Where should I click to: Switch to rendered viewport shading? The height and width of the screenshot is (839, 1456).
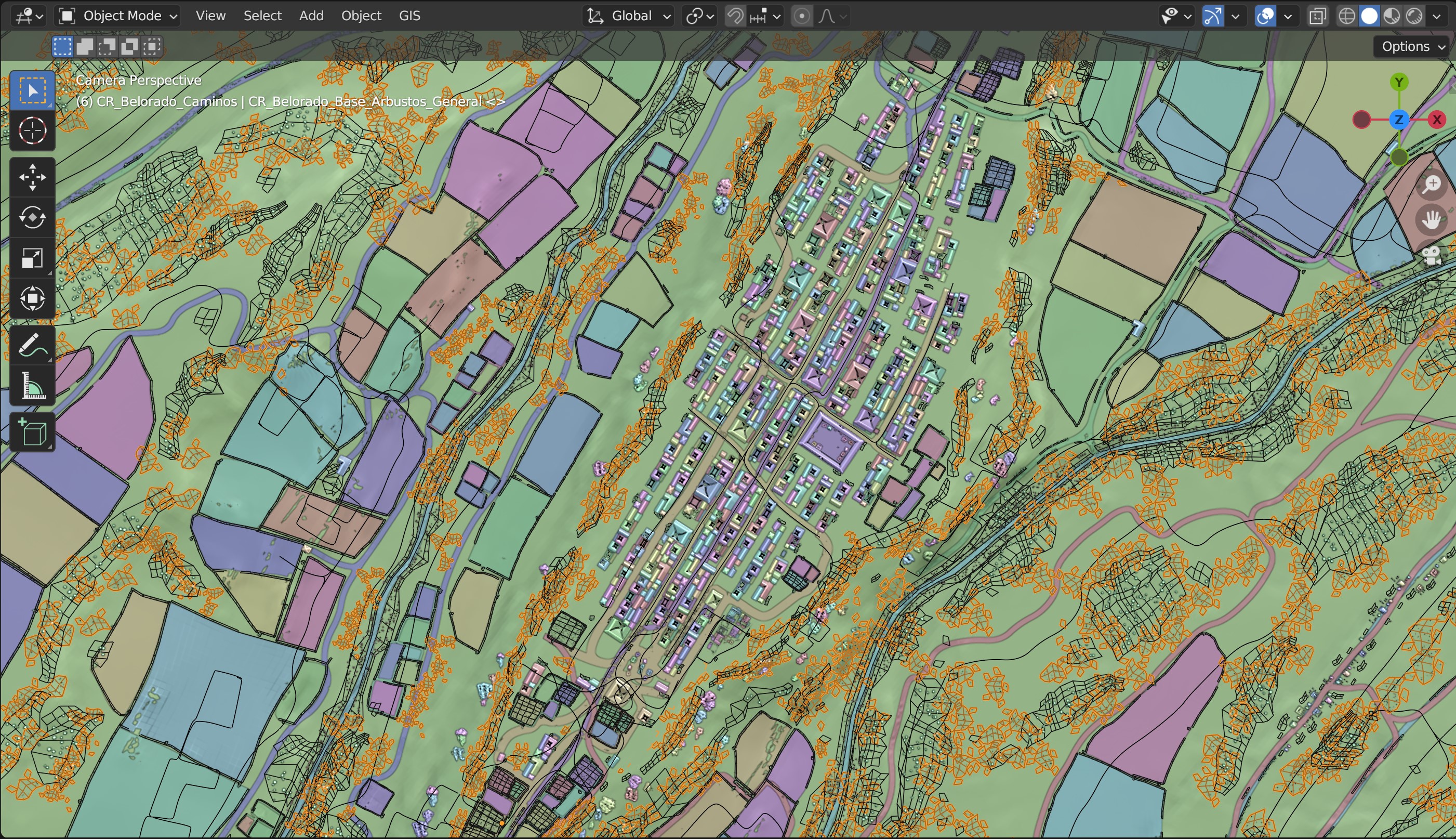[x=1414, y=16]
